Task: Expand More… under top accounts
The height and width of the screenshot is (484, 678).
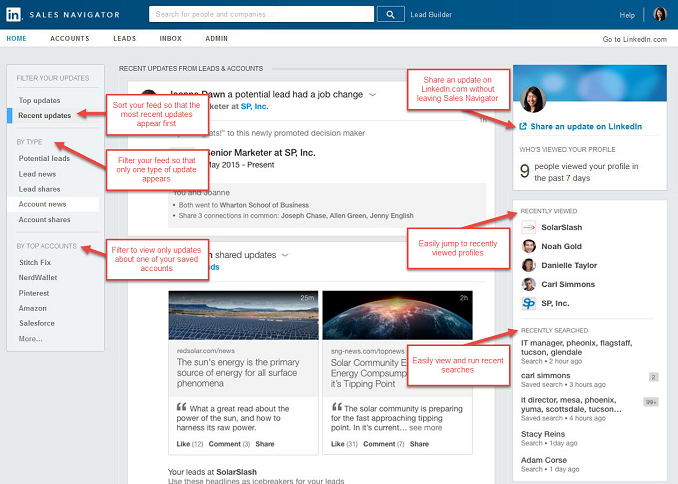Action: [30, 339]
